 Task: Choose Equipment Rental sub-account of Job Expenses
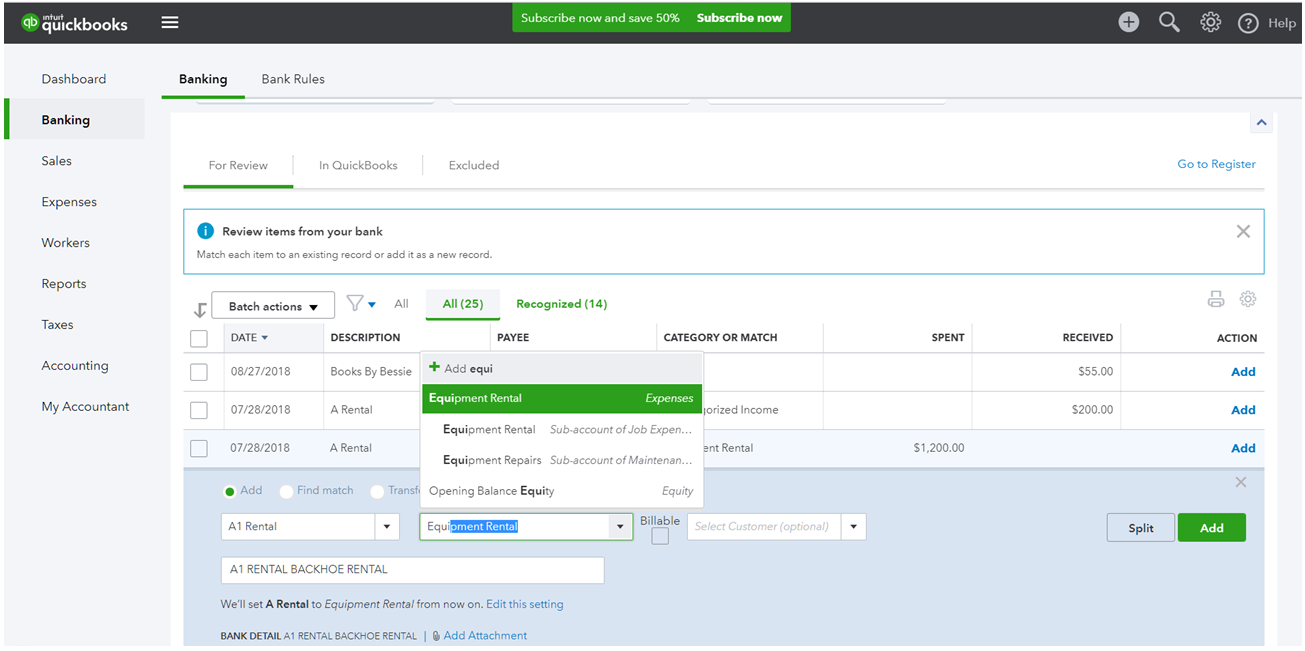(562, 429)
